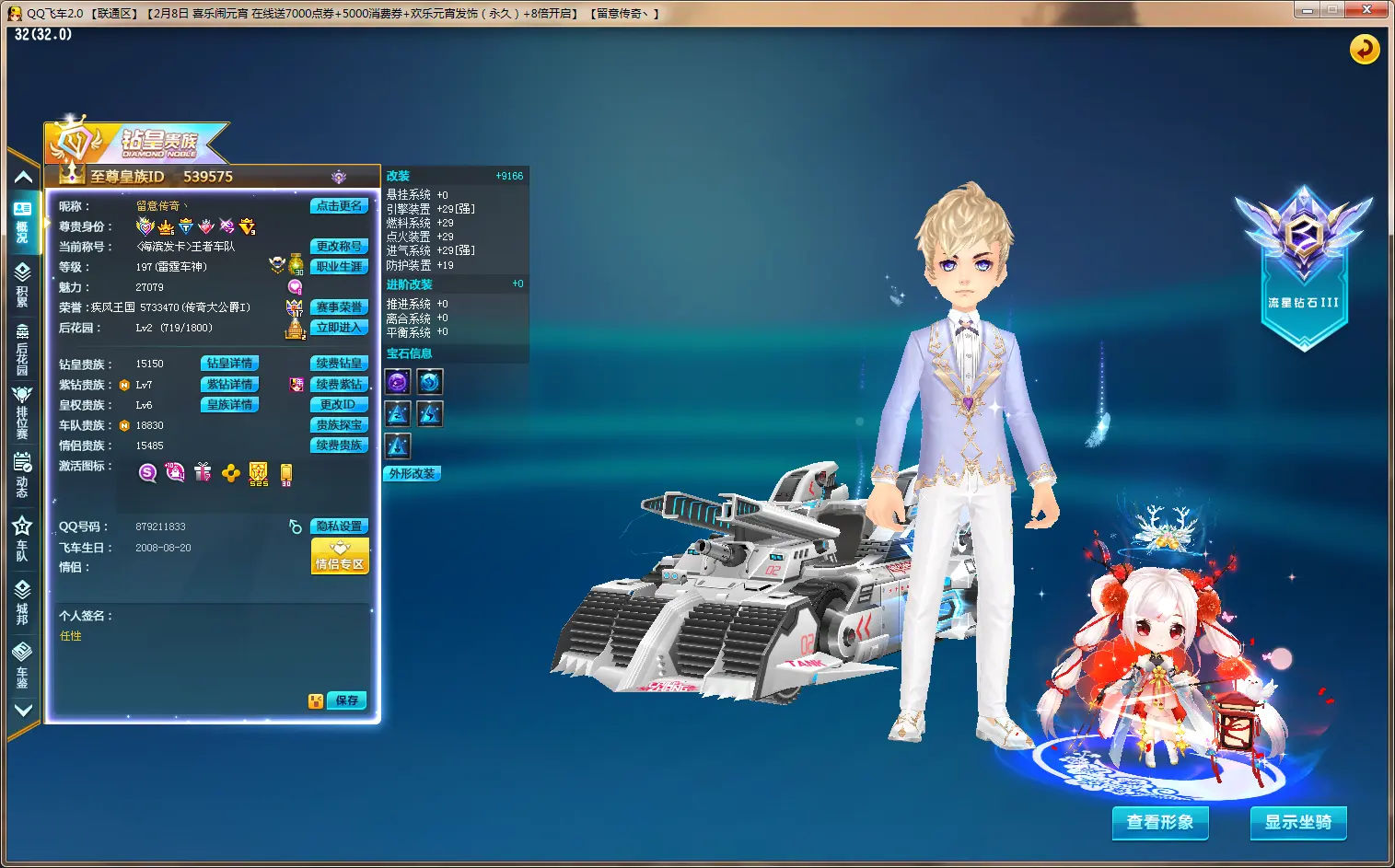Click the heart-wing noble identity badge
The height and width of the screenshot is (868, 1395).
pyautogui.click(x=145, y=226)
